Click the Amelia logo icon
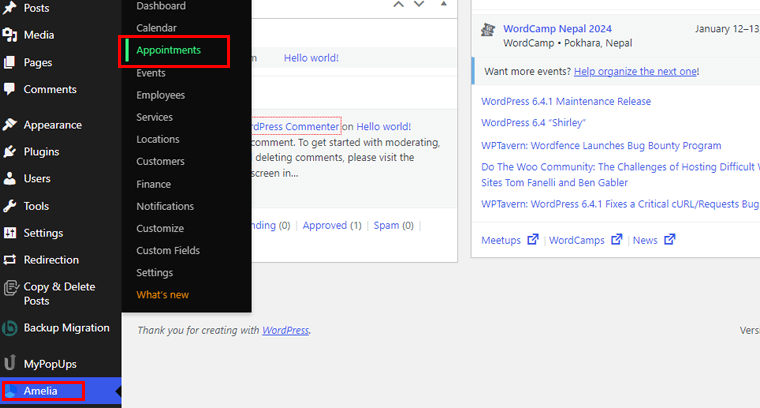Image resolution: width=760 pixels, height=408 pixels. click(x=11, y=391)
